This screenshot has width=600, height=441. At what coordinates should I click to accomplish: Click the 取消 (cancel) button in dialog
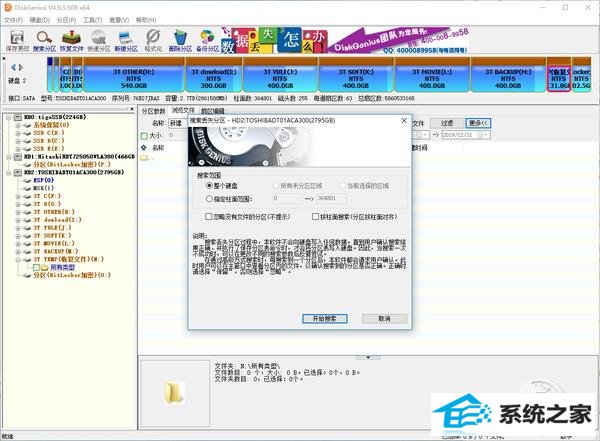pos(384,318)
